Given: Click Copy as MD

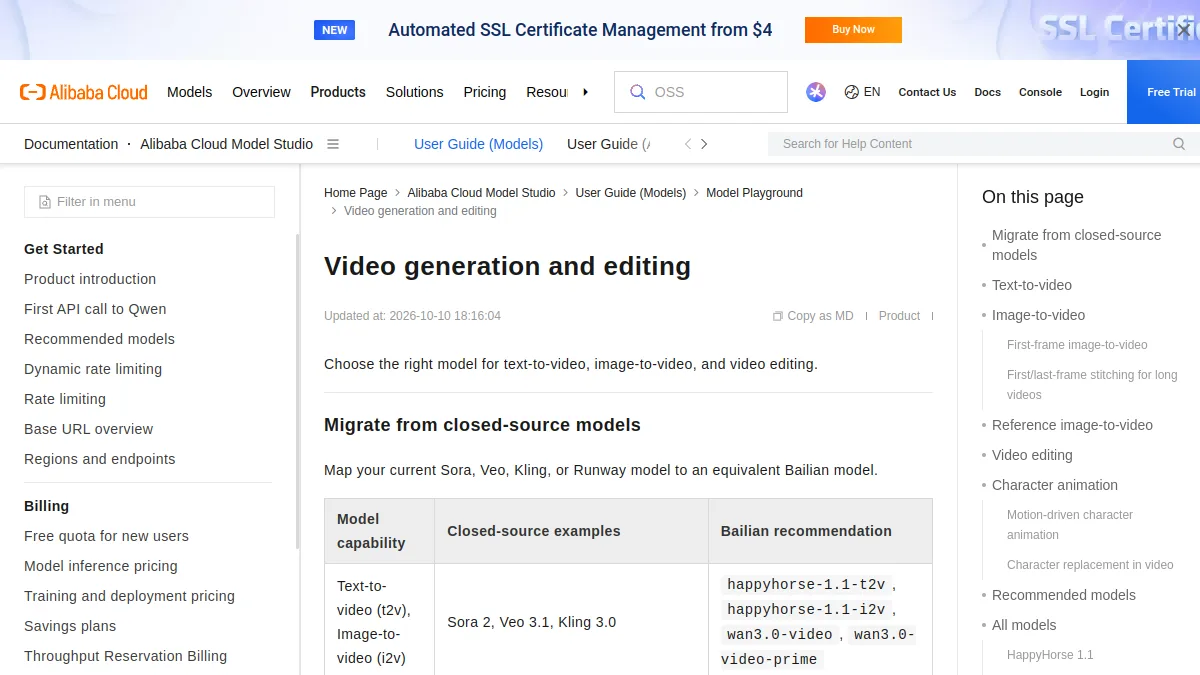Looking at the screenshot, I should pyautogui.click(x=820, y=316).
